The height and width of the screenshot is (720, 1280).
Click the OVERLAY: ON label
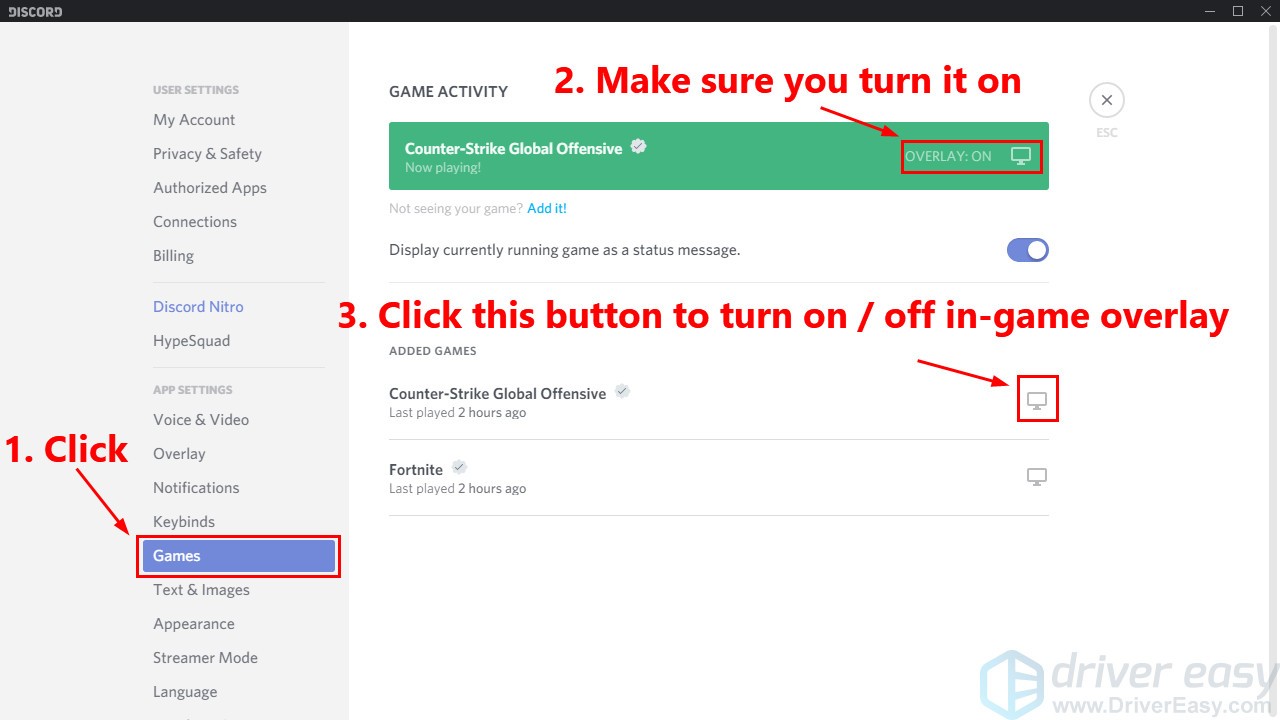[x=948, y=156]
